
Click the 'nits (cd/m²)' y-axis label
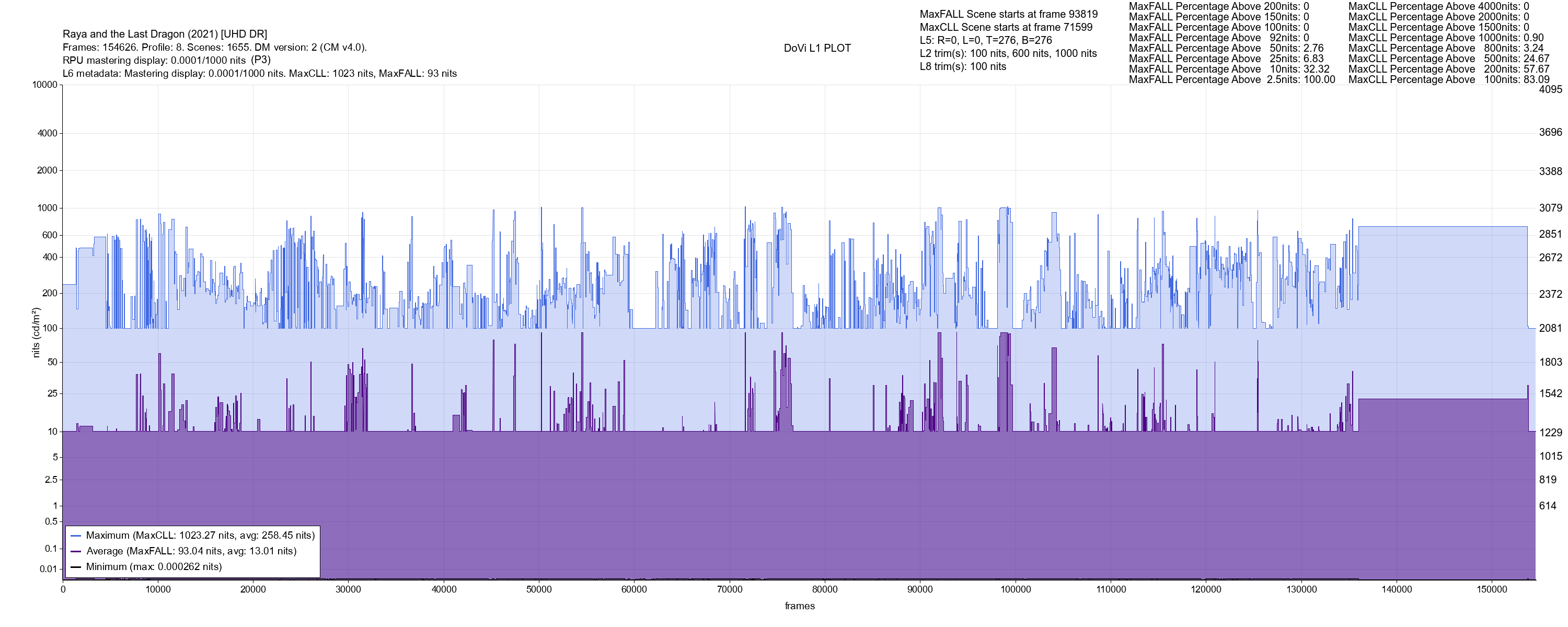[x=36, y=332]
